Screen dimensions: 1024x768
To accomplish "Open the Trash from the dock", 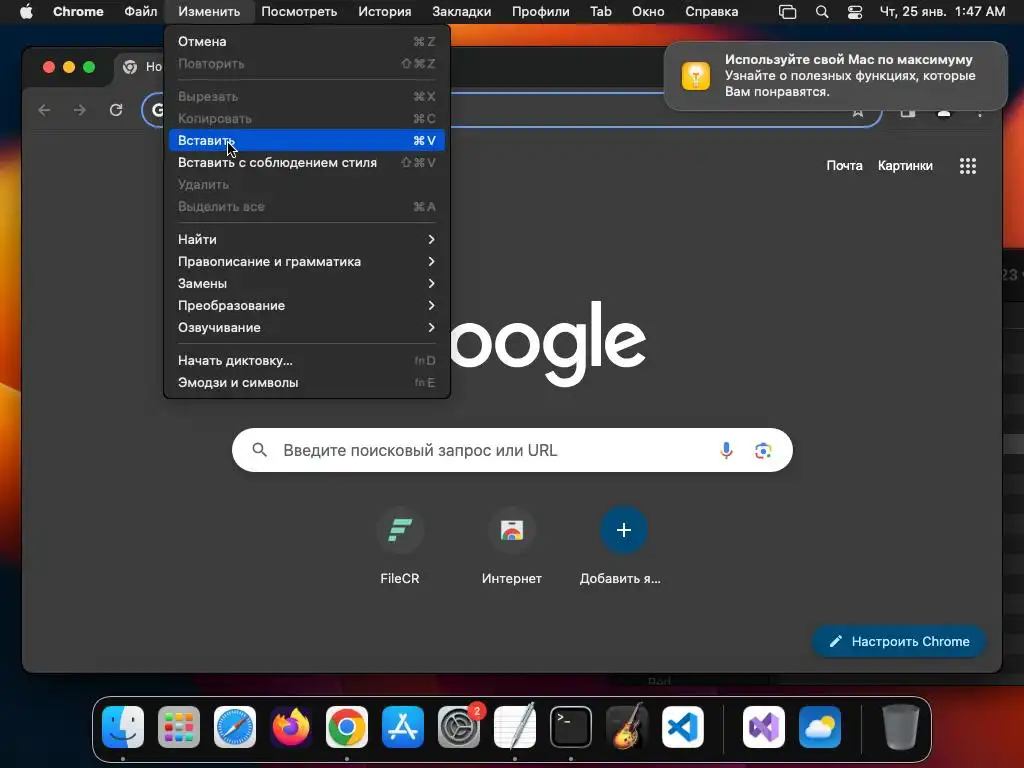I will click(x=901, y=727).
